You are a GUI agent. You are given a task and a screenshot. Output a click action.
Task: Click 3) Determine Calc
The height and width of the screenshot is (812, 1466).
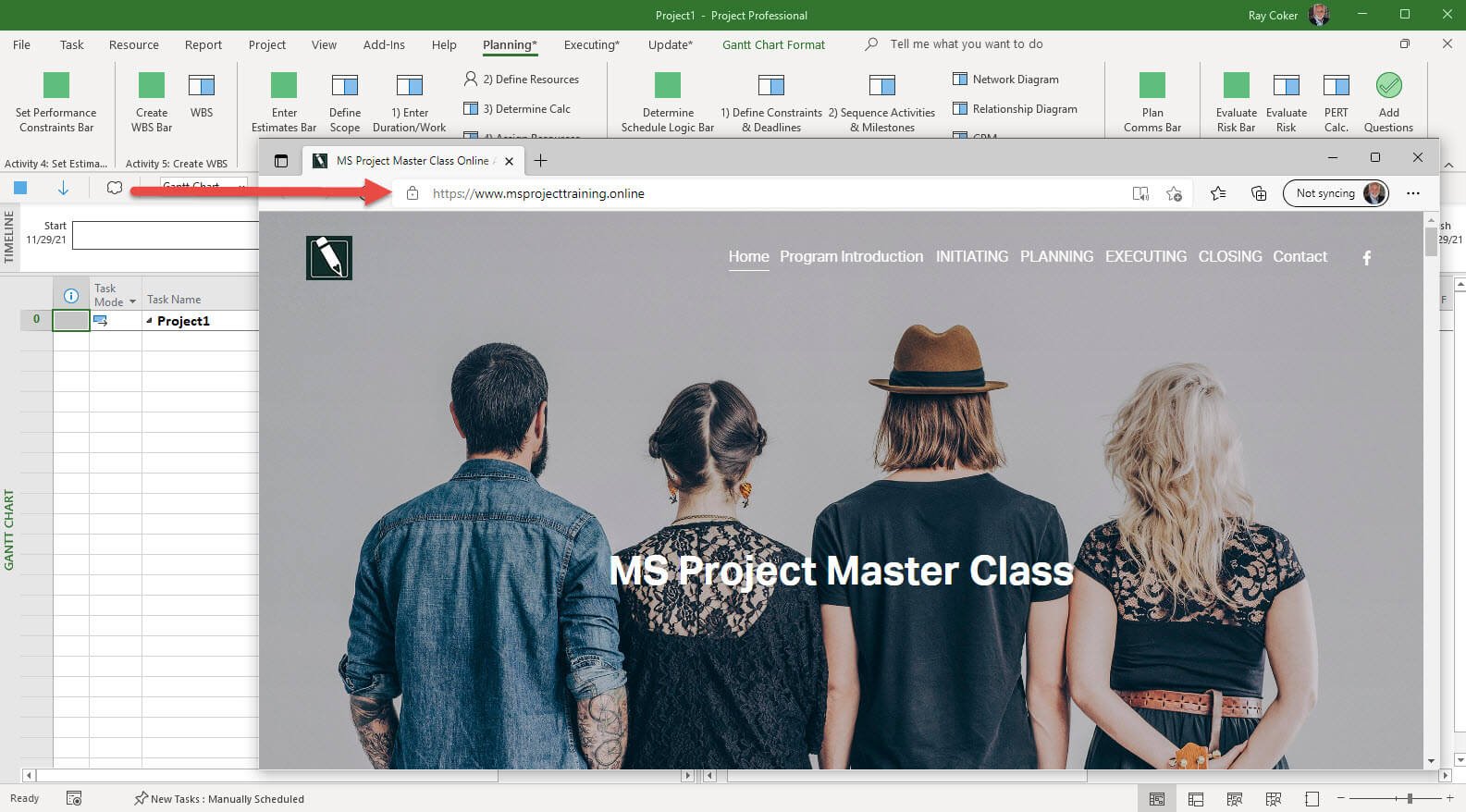[517, 109]
